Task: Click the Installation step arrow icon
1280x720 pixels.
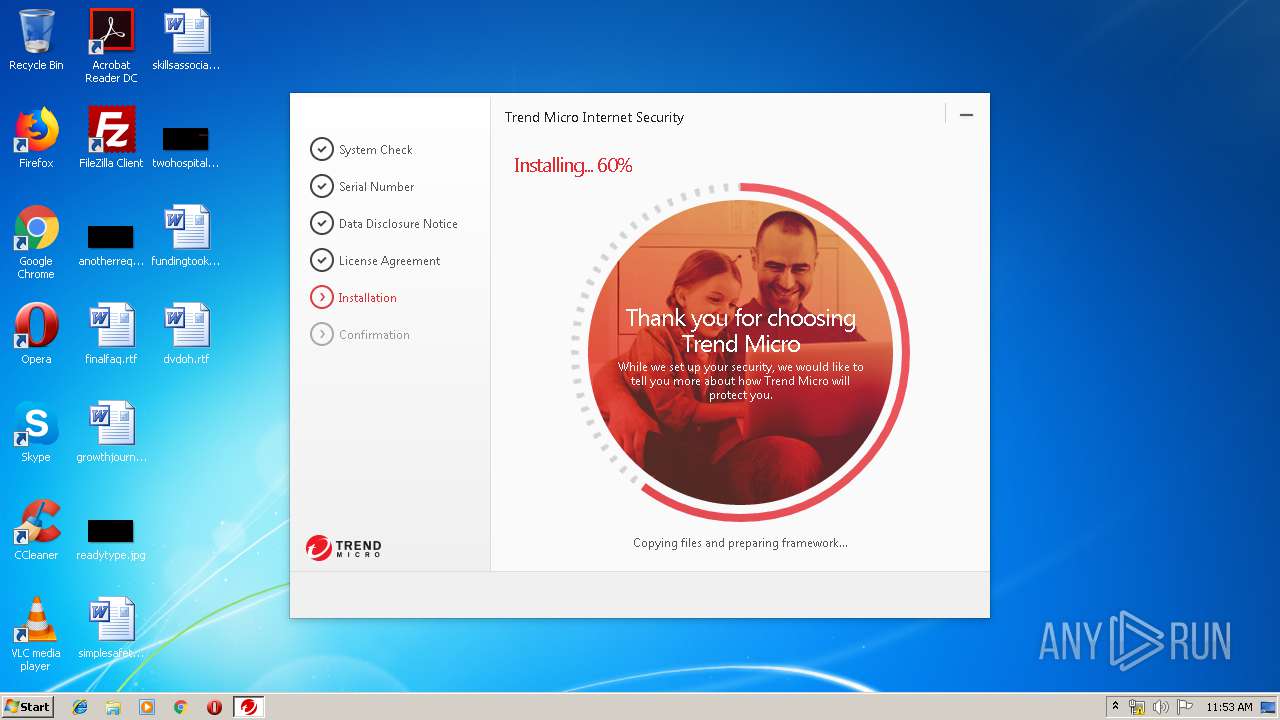Action: tap(321, 297)
